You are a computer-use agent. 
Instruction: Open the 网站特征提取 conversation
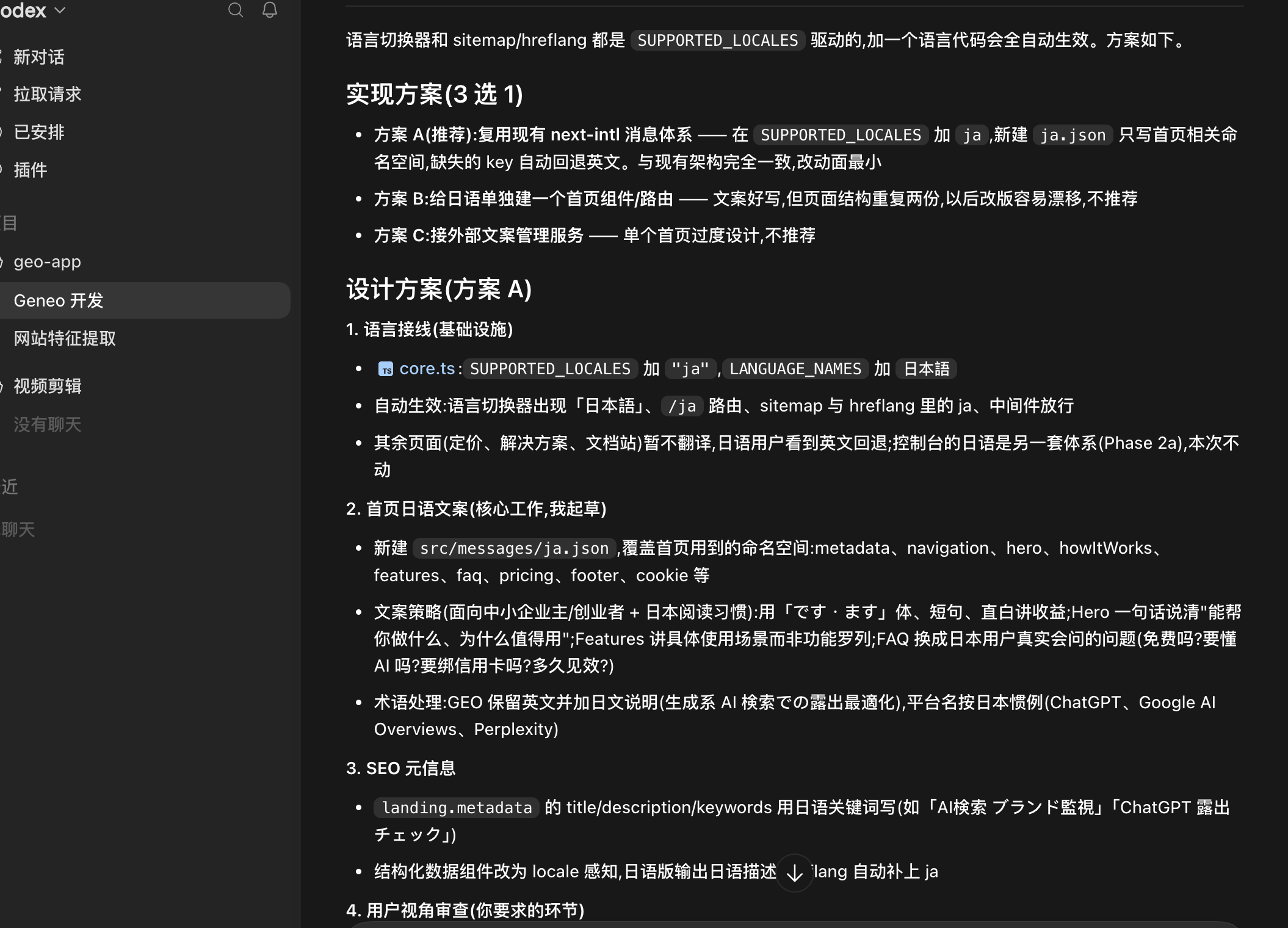pyautogui.click(x=65, y=339)
